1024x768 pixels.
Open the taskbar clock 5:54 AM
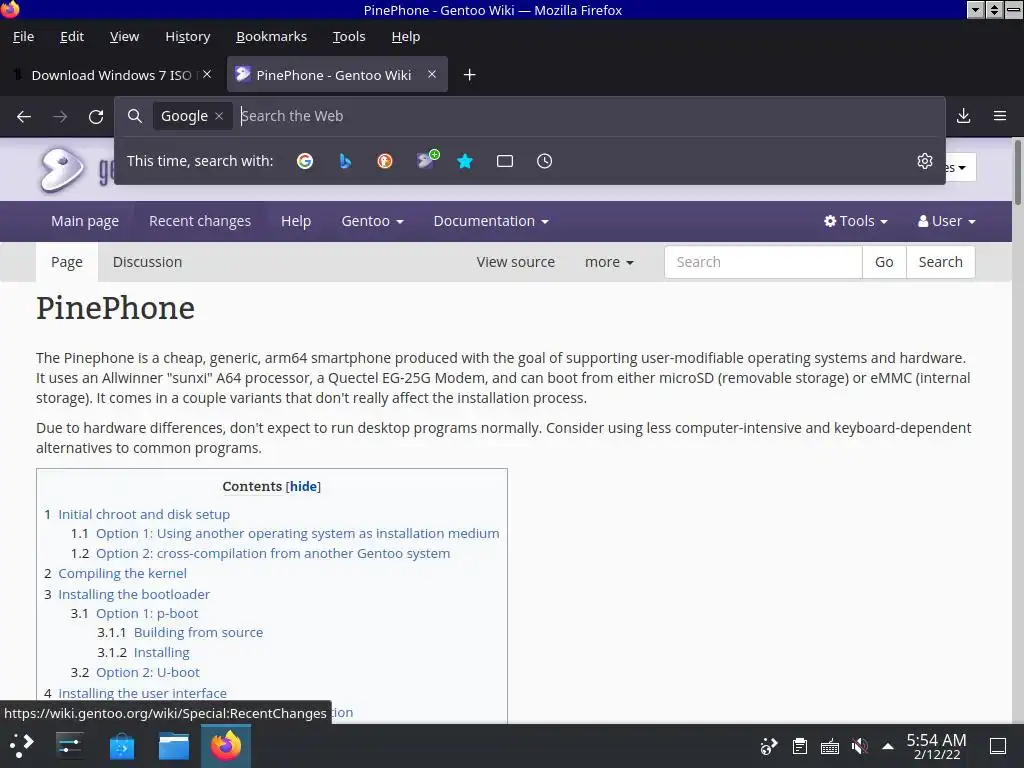coord(936,746)
